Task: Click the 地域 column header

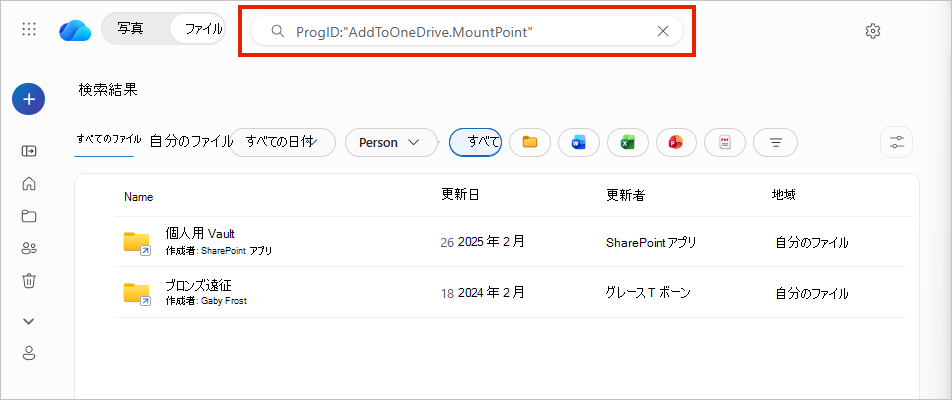Action: click(784, 195)
